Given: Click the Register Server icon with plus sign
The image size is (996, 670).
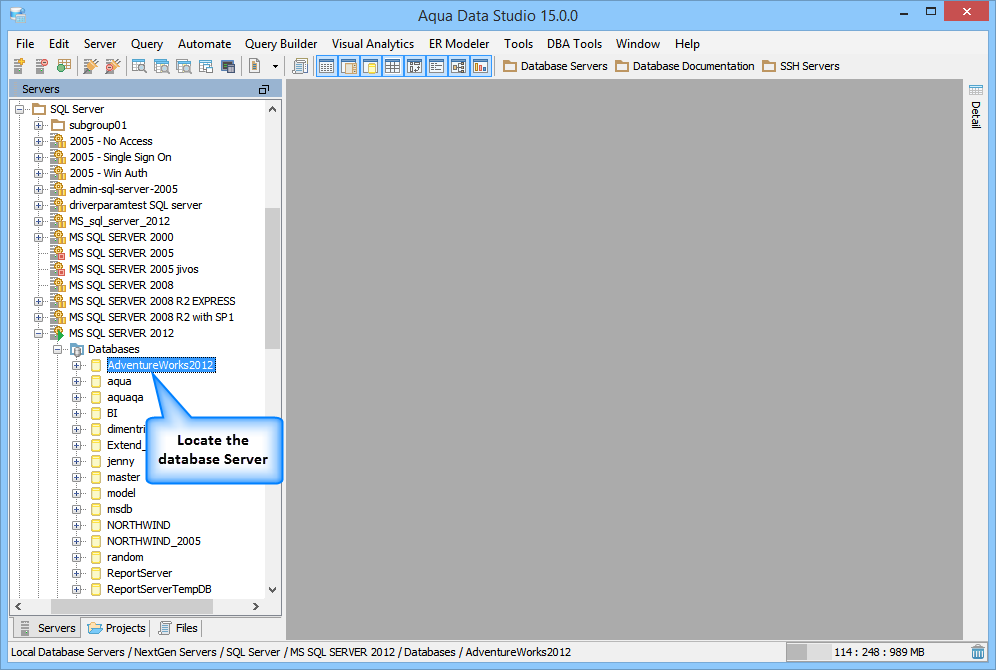Looking at the screenshot, I should coord(19,65).
